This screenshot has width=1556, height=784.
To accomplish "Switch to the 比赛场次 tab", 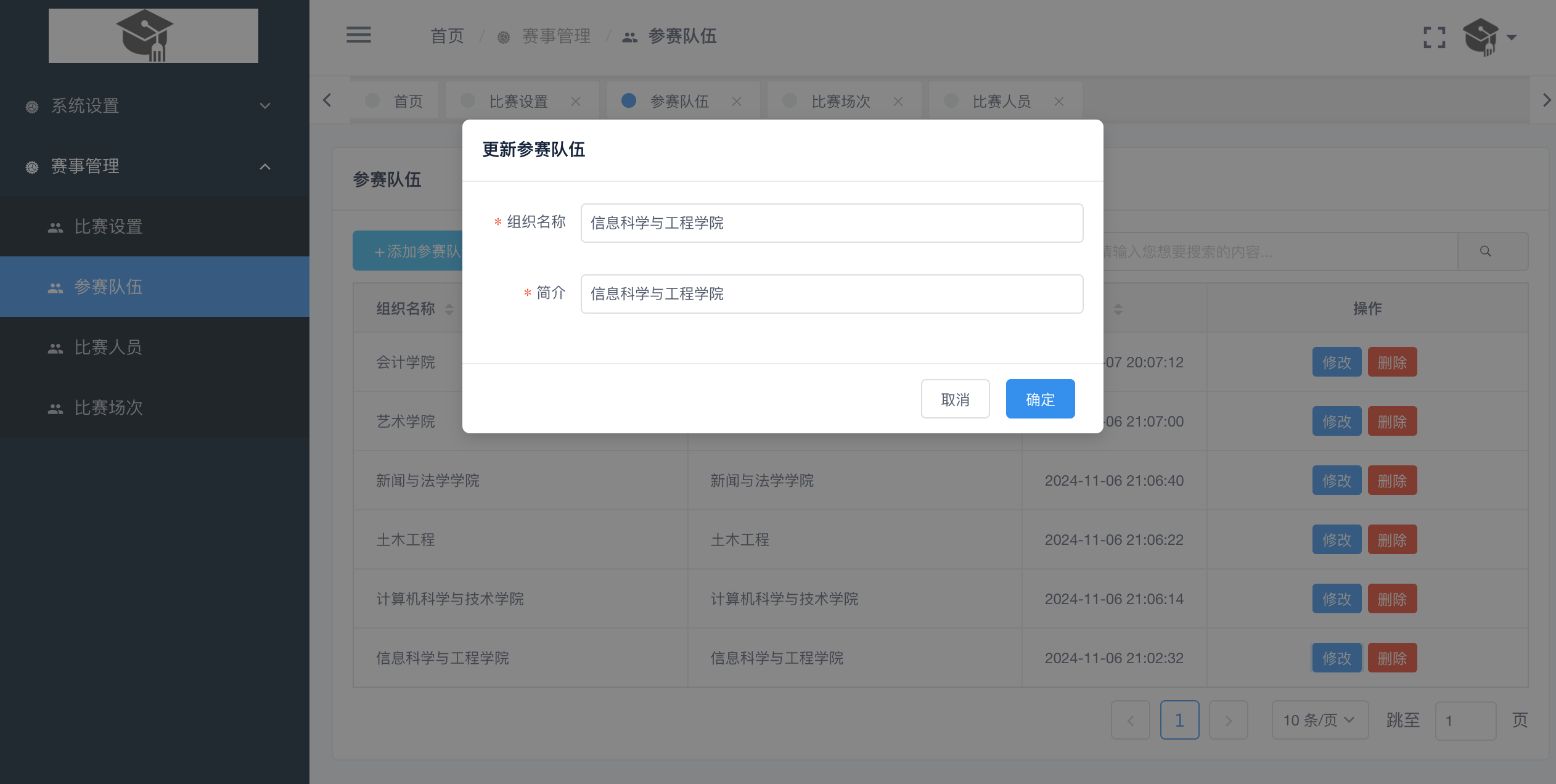I will click(841, 101).
